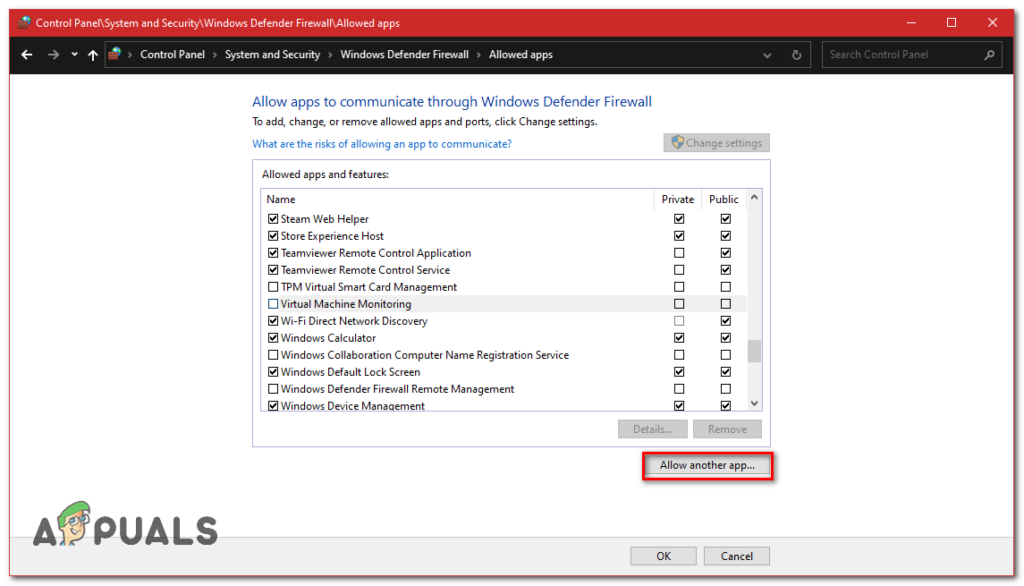
Task: Click the UAC shield on Change settings
Action: (x=678, y=142)
